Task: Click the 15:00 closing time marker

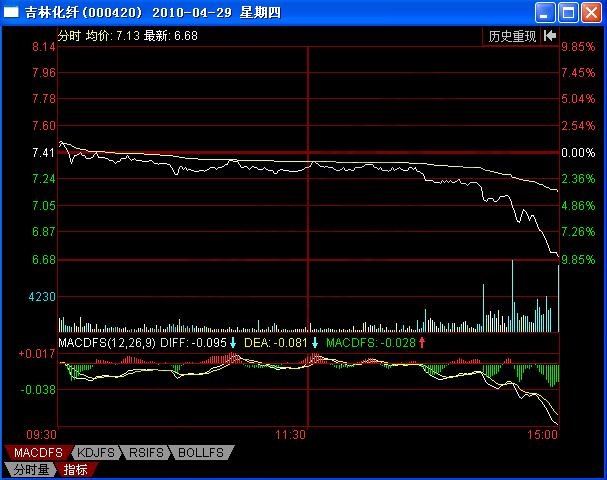Action: pyautogui.click(x=543, y=436)
